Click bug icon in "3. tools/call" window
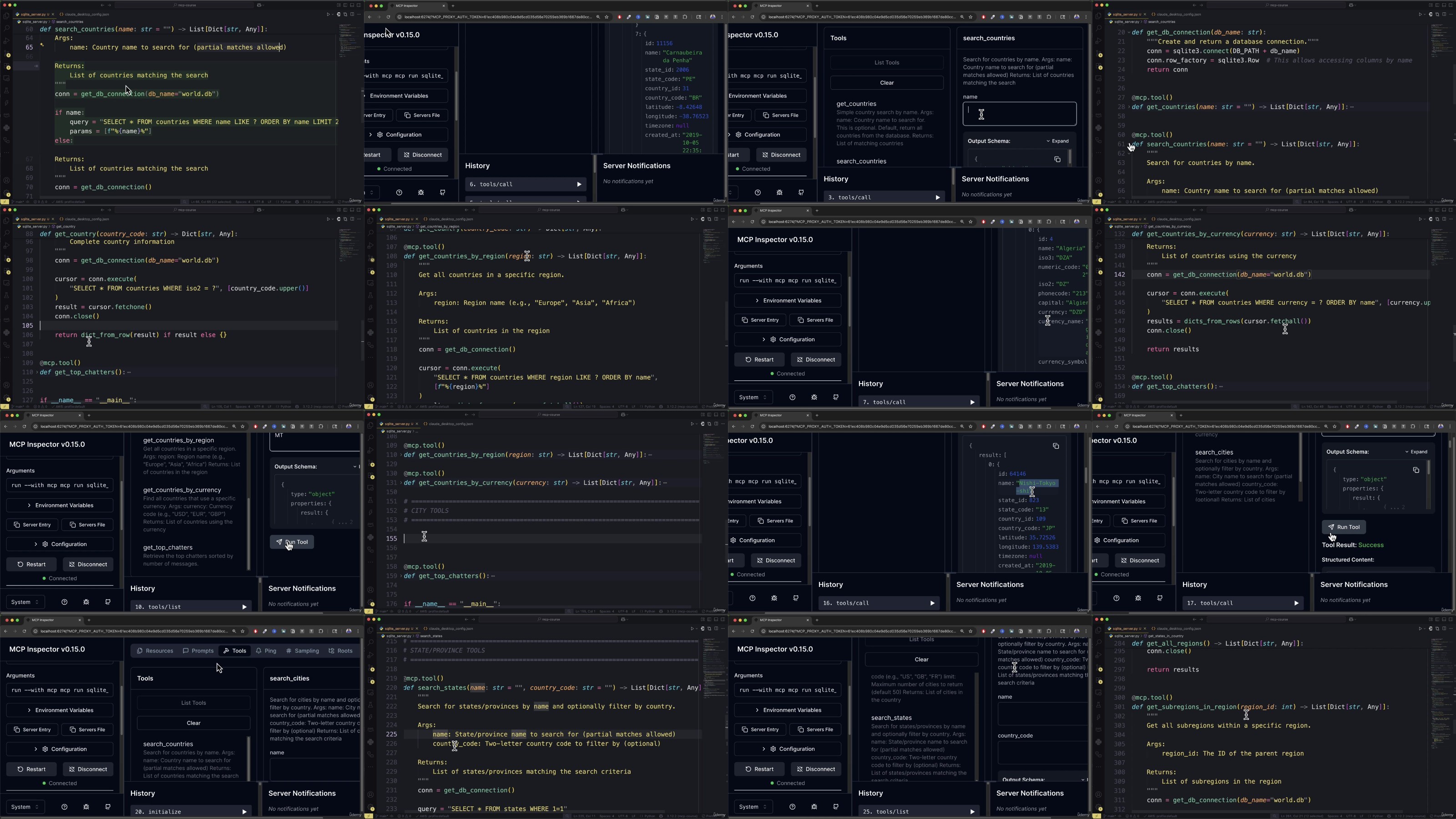Screen dimensions: 1456x819 pos(779,193)
